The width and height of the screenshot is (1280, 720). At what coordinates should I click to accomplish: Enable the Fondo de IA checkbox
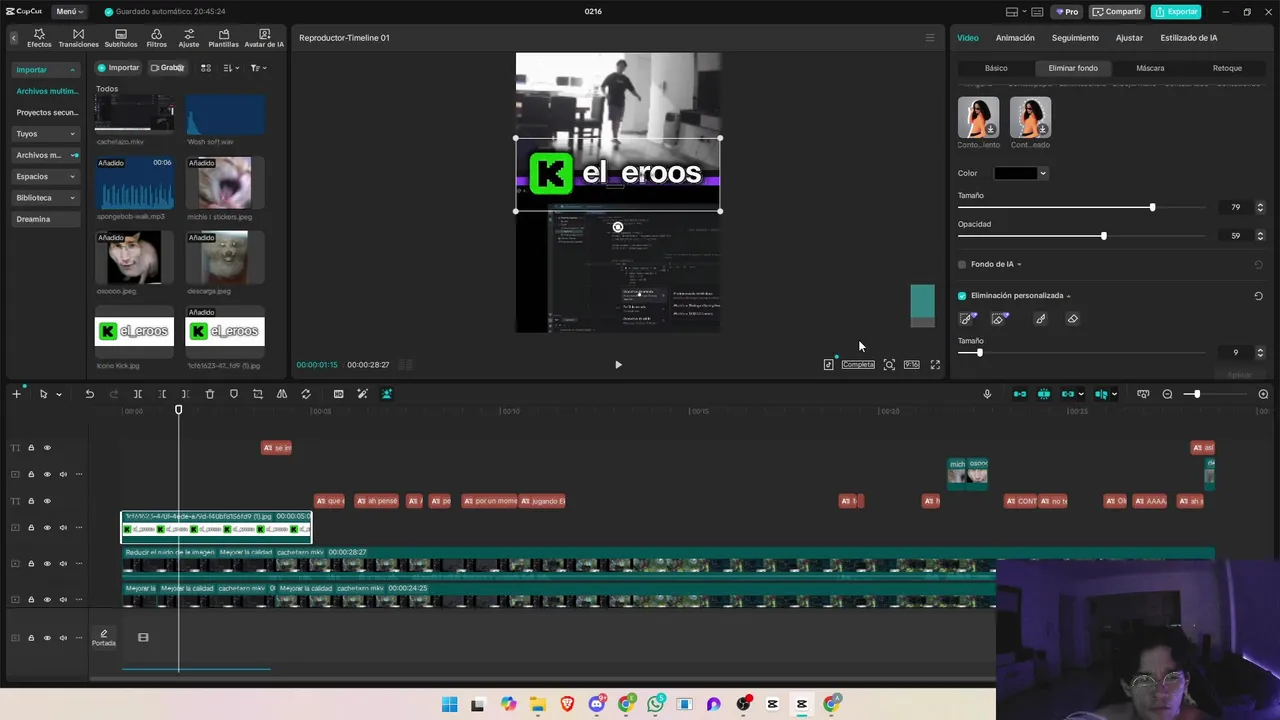tap(962, 264)
